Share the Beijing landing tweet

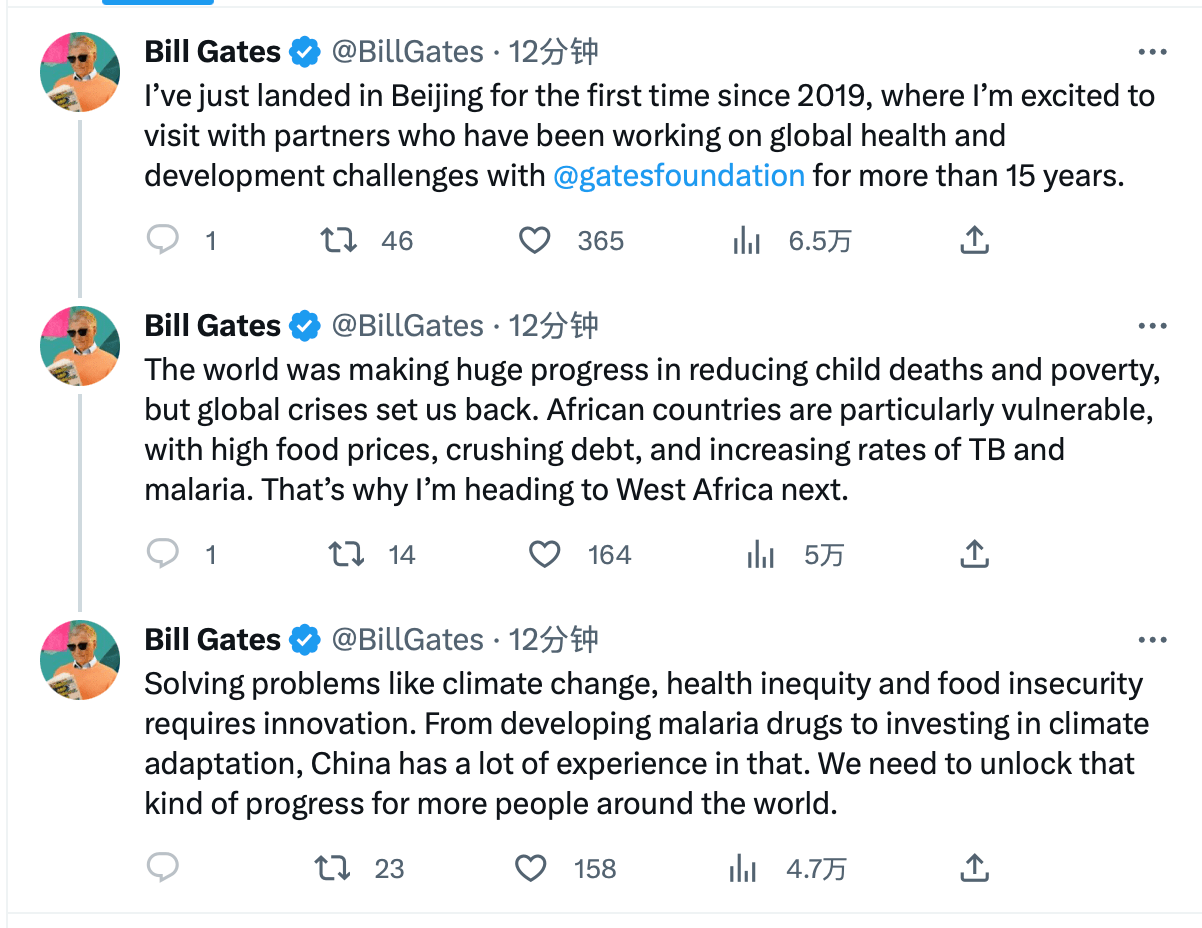974,240
